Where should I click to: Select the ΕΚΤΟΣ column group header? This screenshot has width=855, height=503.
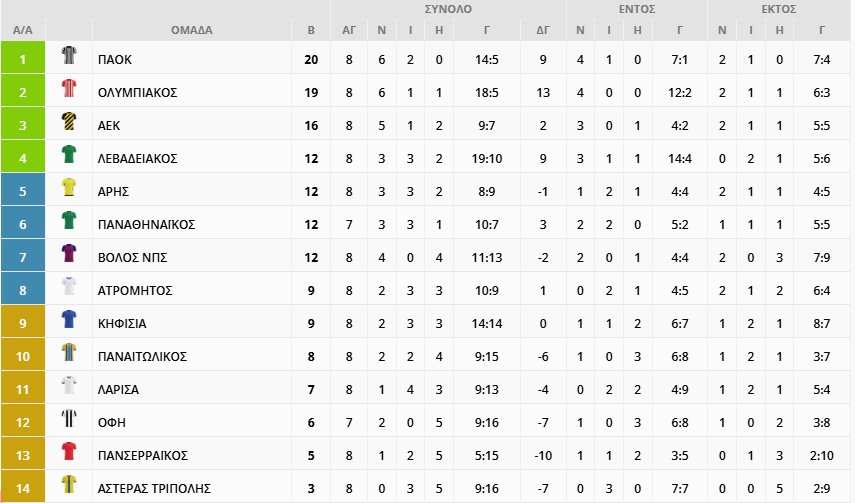[x=779, y=9]
